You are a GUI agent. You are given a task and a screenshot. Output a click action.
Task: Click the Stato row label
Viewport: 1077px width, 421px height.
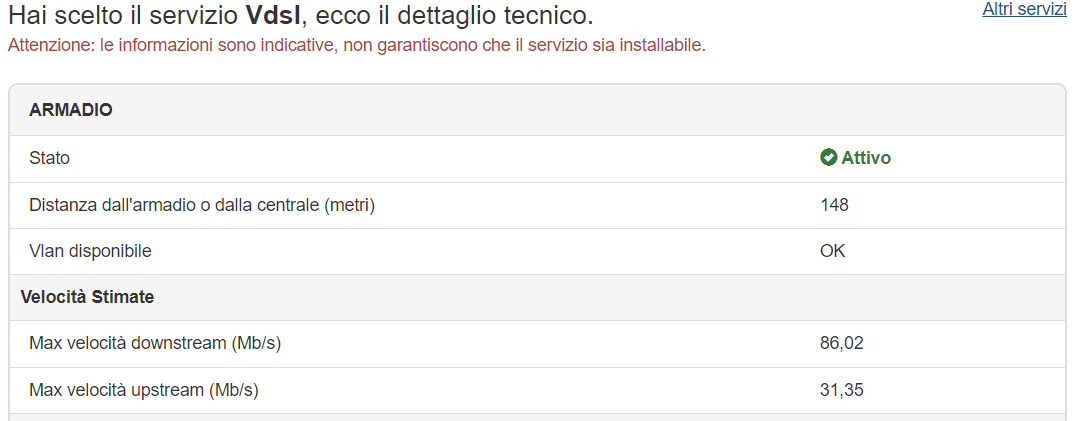(49, 158)
